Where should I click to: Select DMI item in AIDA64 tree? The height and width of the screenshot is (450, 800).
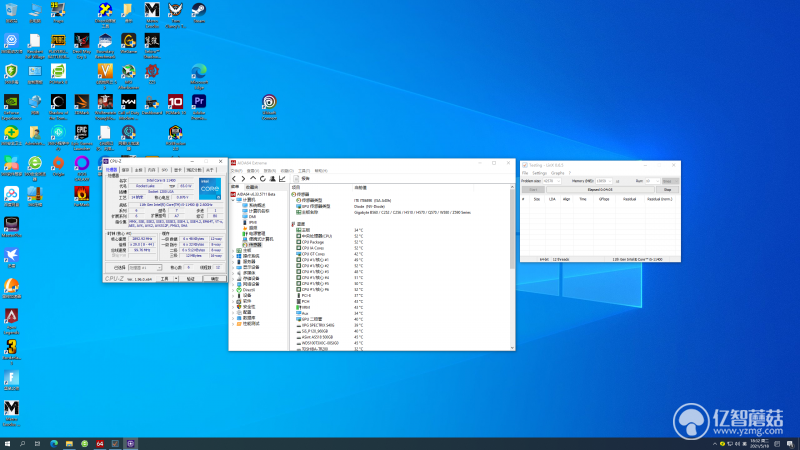coord(252,217)
